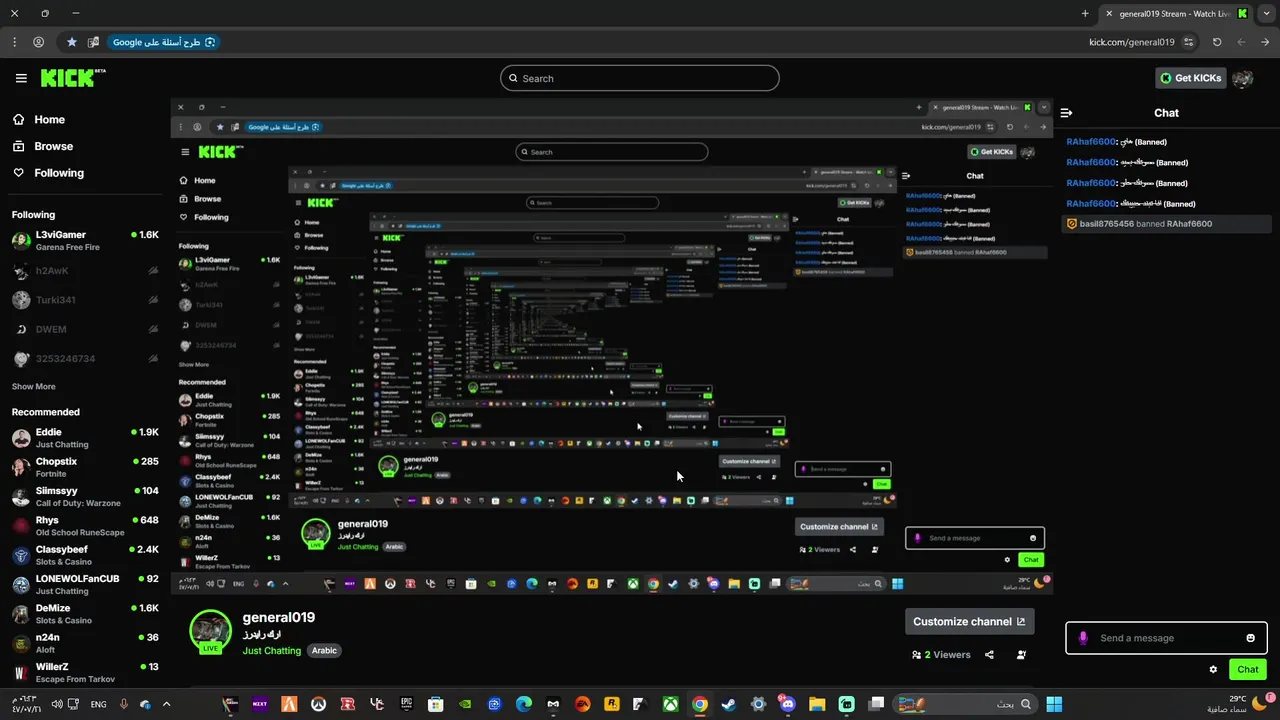Open chat settings gear icon

(x=1213, y=670)
